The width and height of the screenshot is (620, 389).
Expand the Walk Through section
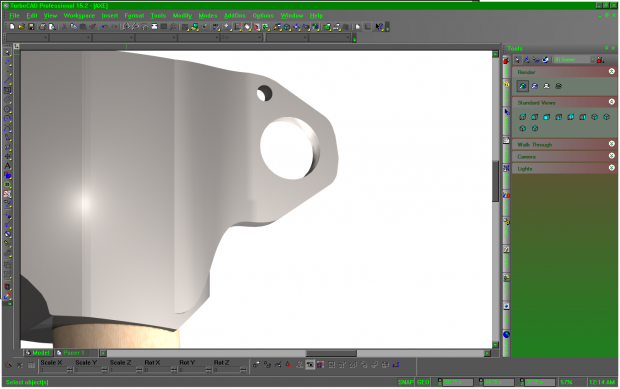(x=611, y=144)
